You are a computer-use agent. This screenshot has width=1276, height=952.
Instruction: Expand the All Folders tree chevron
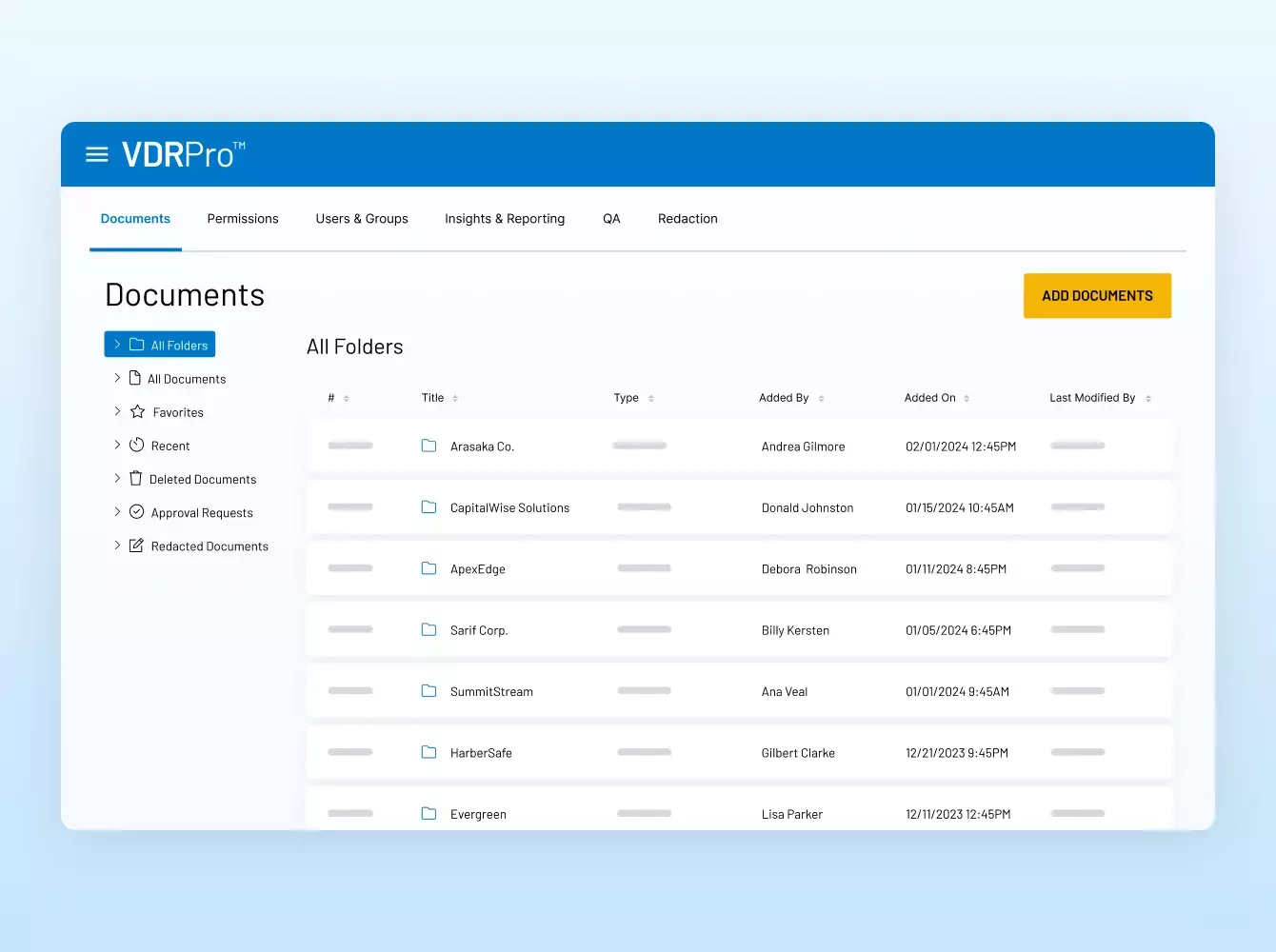117,345
